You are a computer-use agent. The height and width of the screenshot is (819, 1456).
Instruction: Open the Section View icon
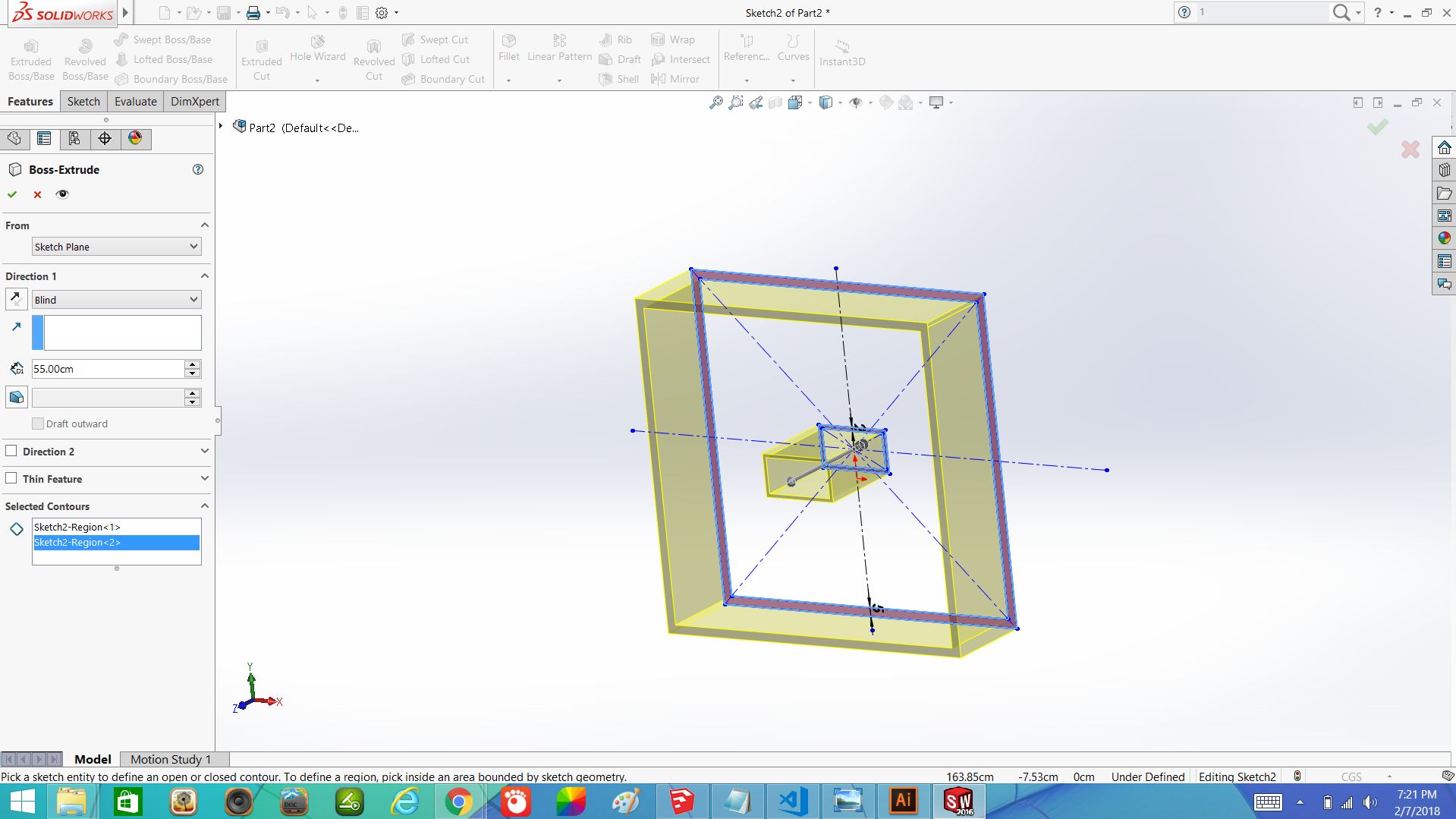click(x=775, y=102)
